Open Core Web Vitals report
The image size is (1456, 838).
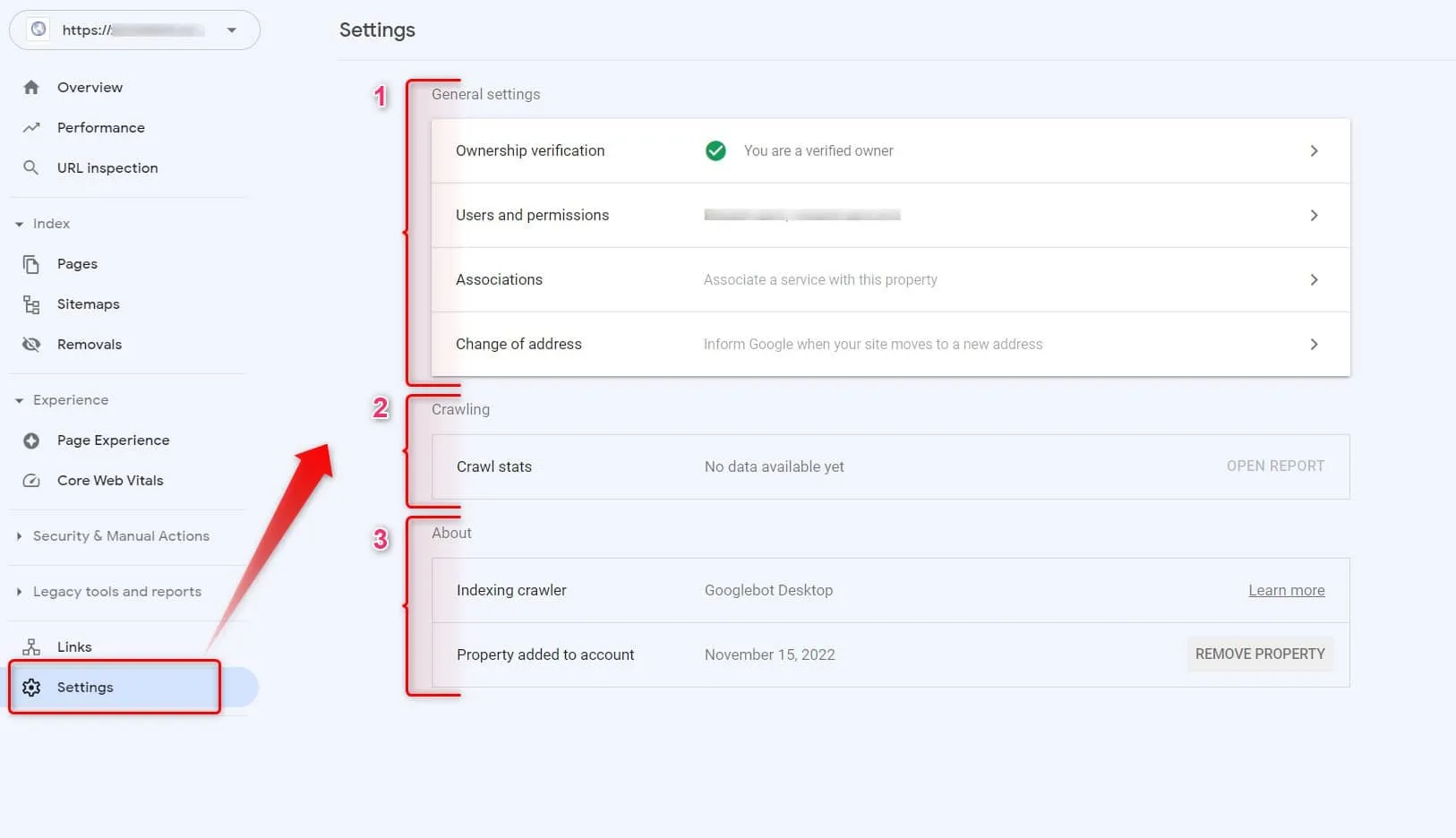tap(110, 481)
